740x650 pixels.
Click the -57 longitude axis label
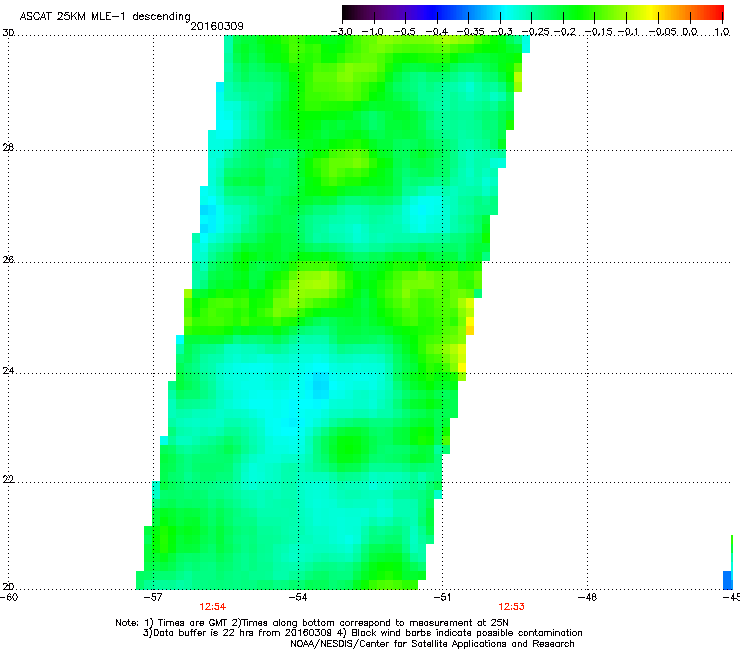pyautogui.click(x=153, y=597)
